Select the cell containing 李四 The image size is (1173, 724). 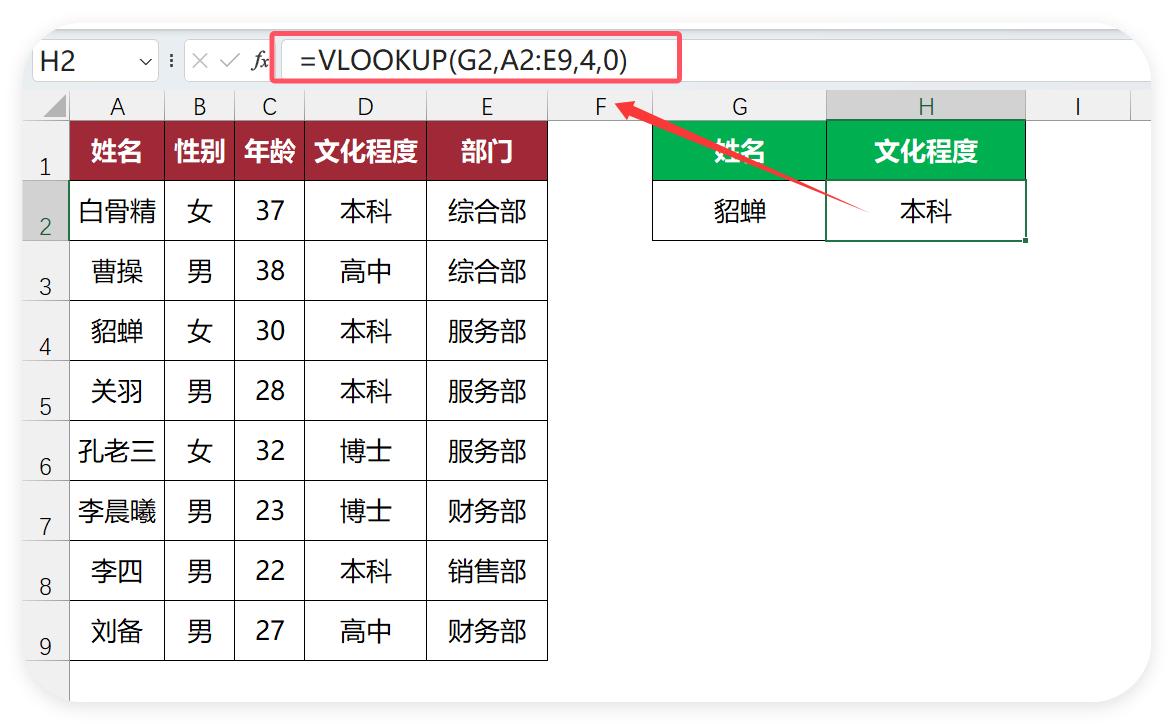(x=117, y=570)
